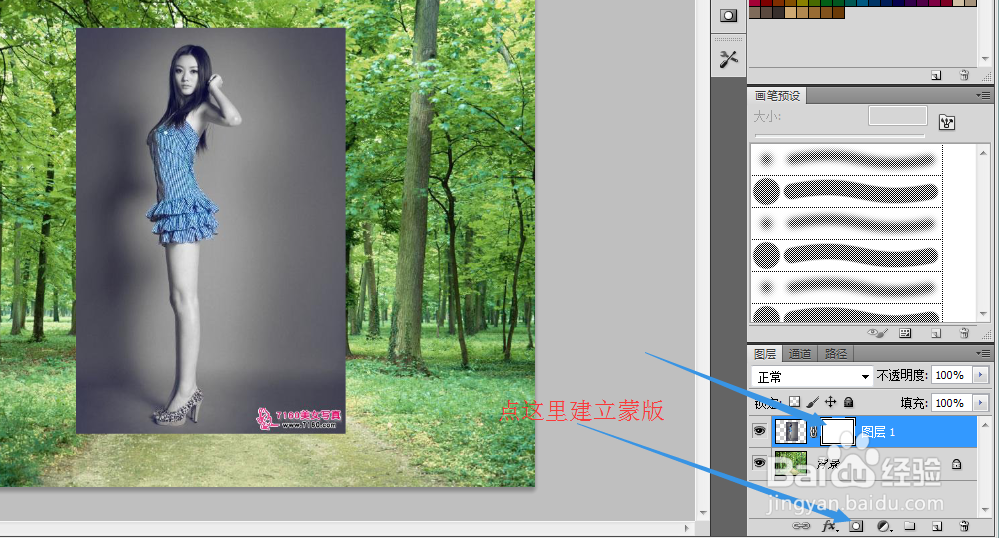Create new fill or adjustment layer
The width and height of the screenshot is (999, 538).
click(x=884, y=526)
